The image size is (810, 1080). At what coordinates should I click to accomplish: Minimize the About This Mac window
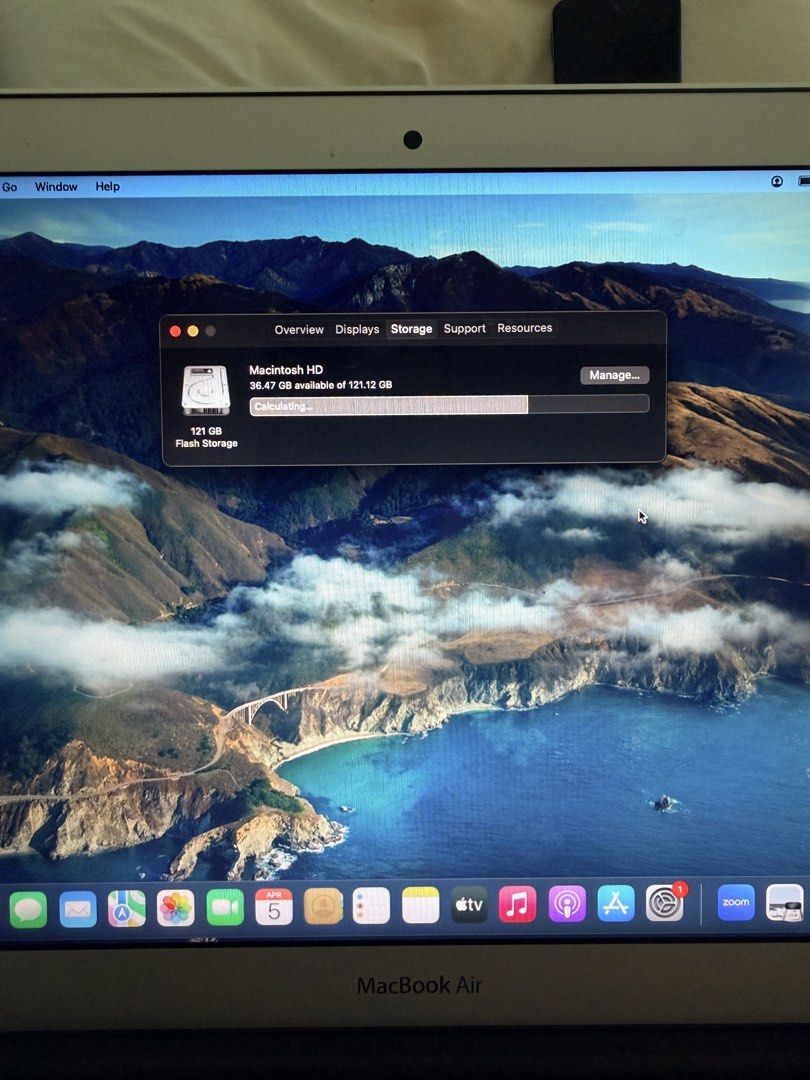(193, 331)
